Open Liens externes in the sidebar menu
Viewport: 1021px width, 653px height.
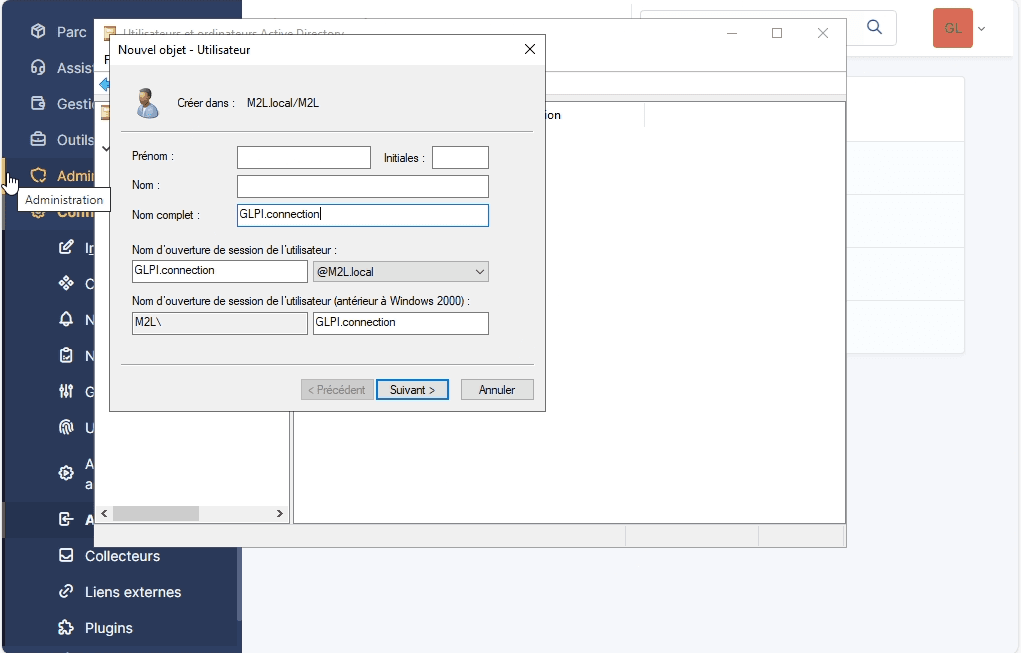(x=133, y=592)
